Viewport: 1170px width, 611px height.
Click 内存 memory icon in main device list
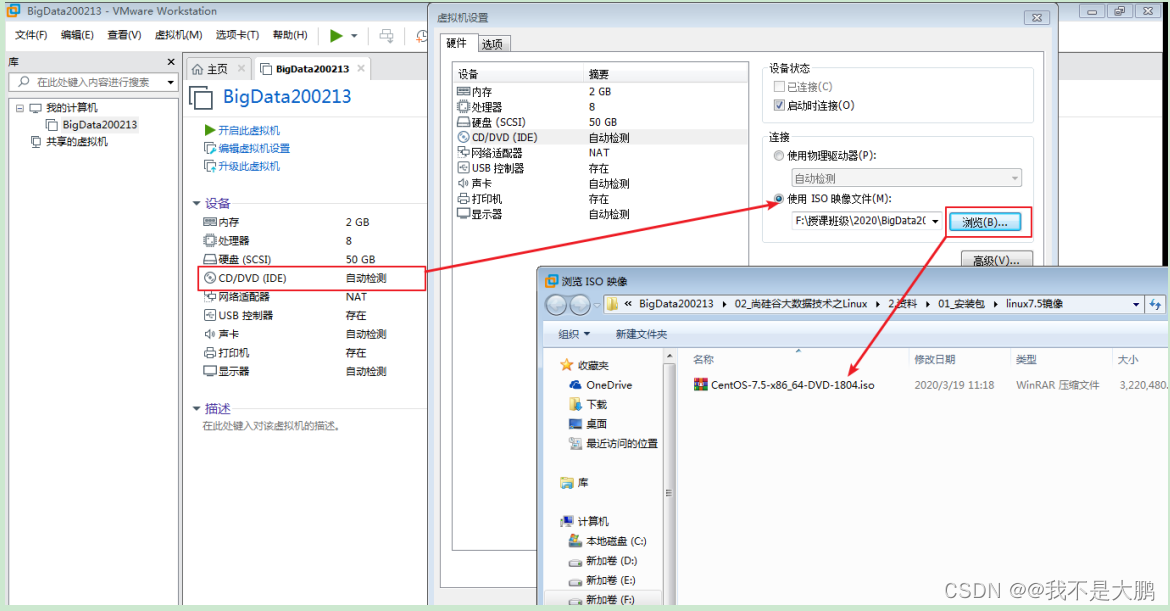pyautogui.click(x=210, y=222)
